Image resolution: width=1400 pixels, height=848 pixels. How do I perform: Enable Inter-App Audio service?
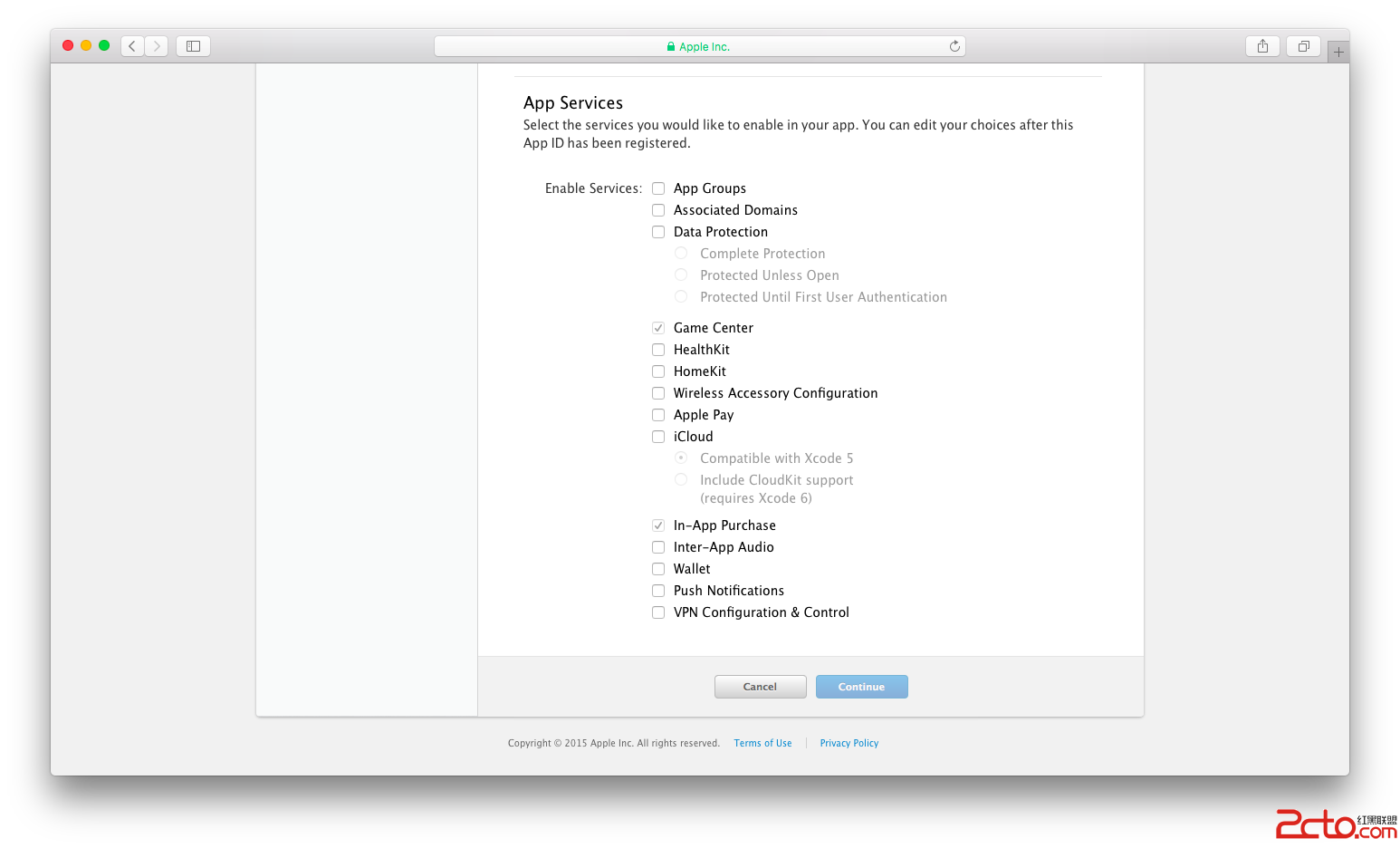658,547
